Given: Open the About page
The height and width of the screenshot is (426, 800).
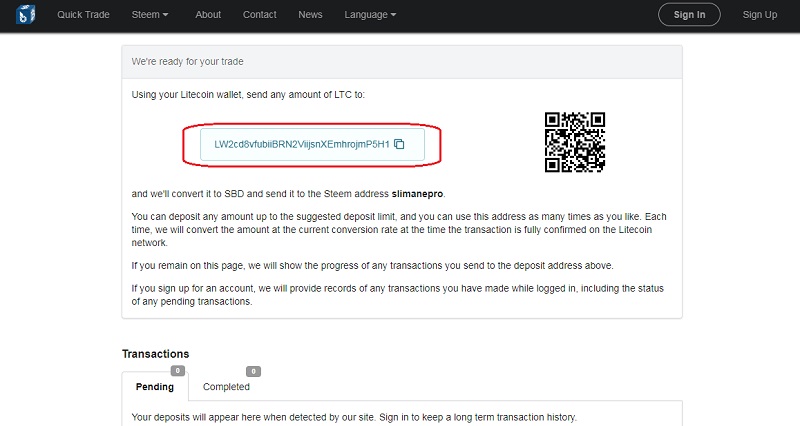Looking at the screenshot, I should point(208,15).
